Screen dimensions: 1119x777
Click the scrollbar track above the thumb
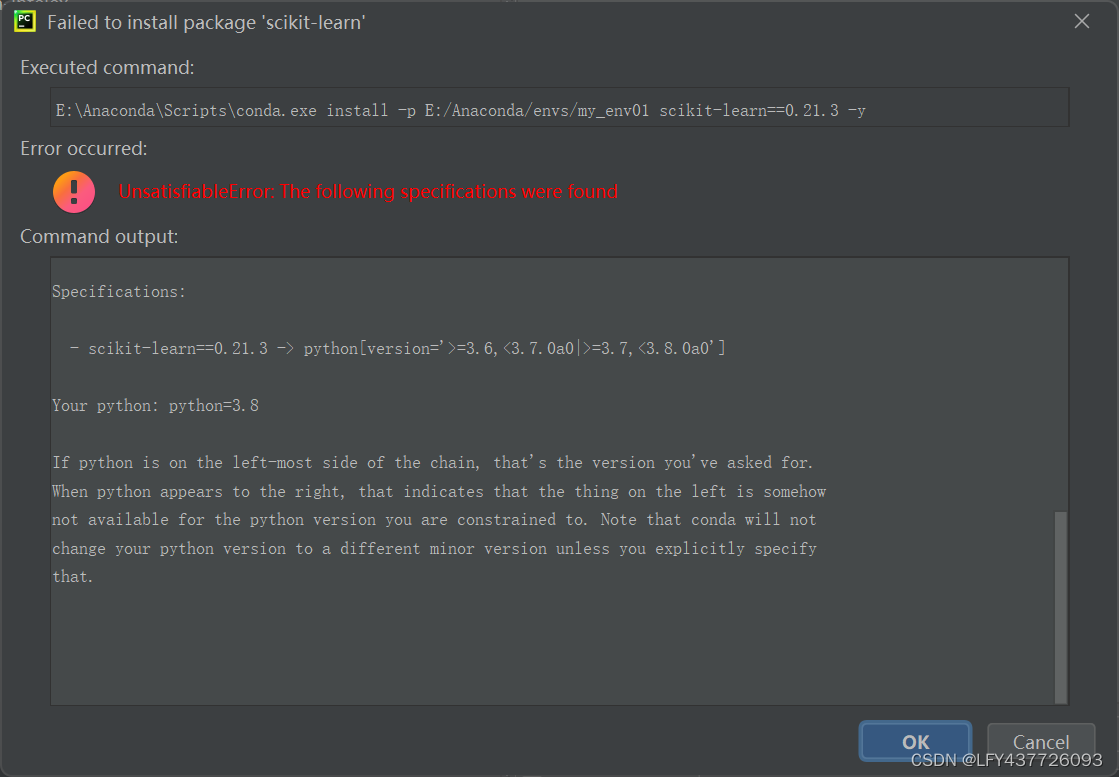[x=1061, y=385]
